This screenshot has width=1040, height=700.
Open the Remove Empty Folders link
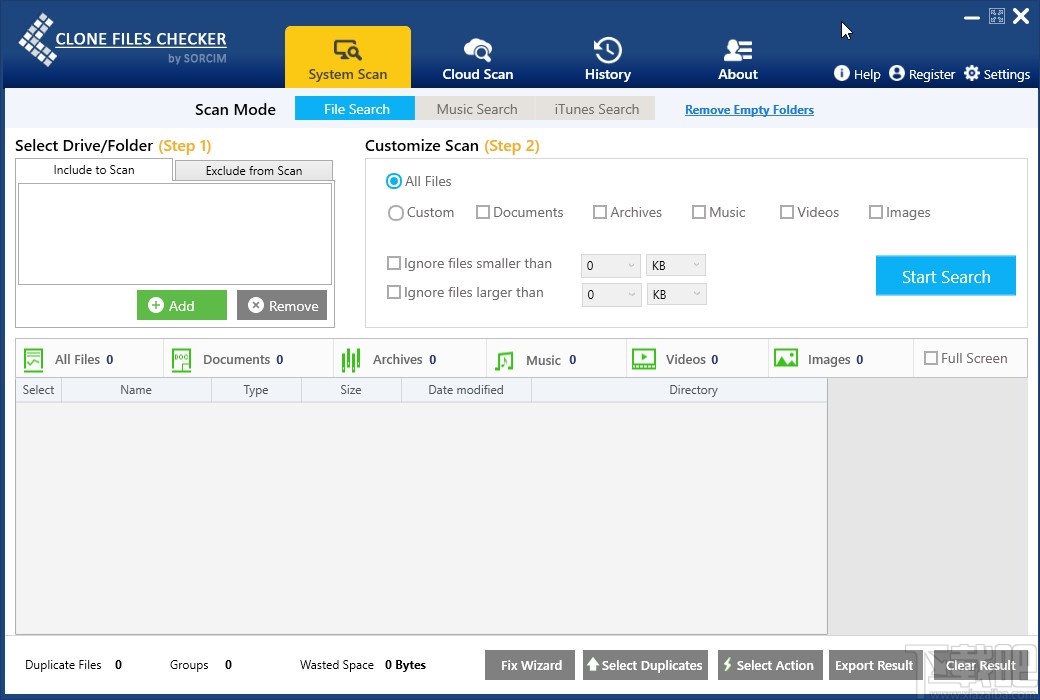pos(749,110)
